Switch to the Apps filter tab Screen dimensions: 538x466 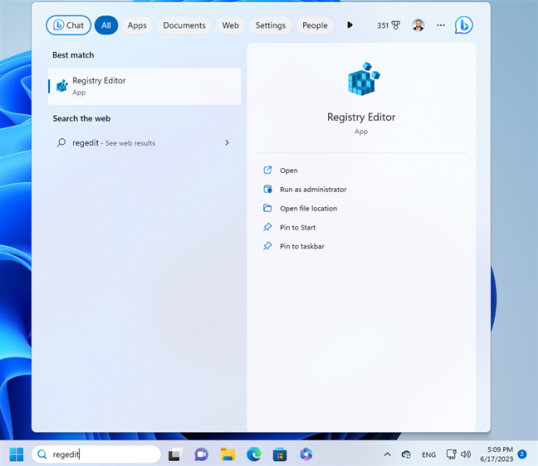pos(137,25)
